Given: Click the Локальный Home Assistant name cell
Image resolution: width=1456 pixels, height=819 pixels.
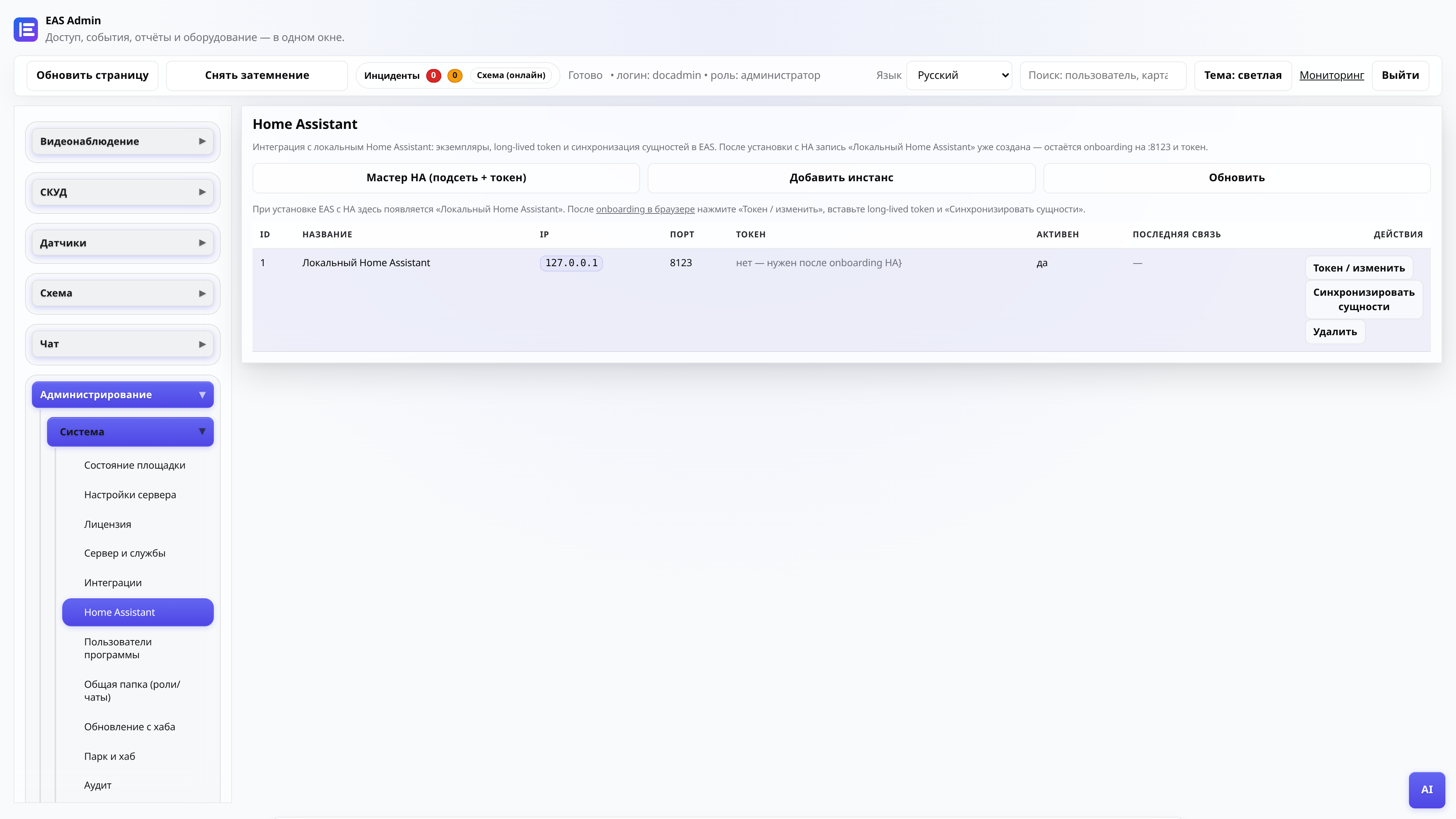Looking at the screenshot, I should (366, 263).
